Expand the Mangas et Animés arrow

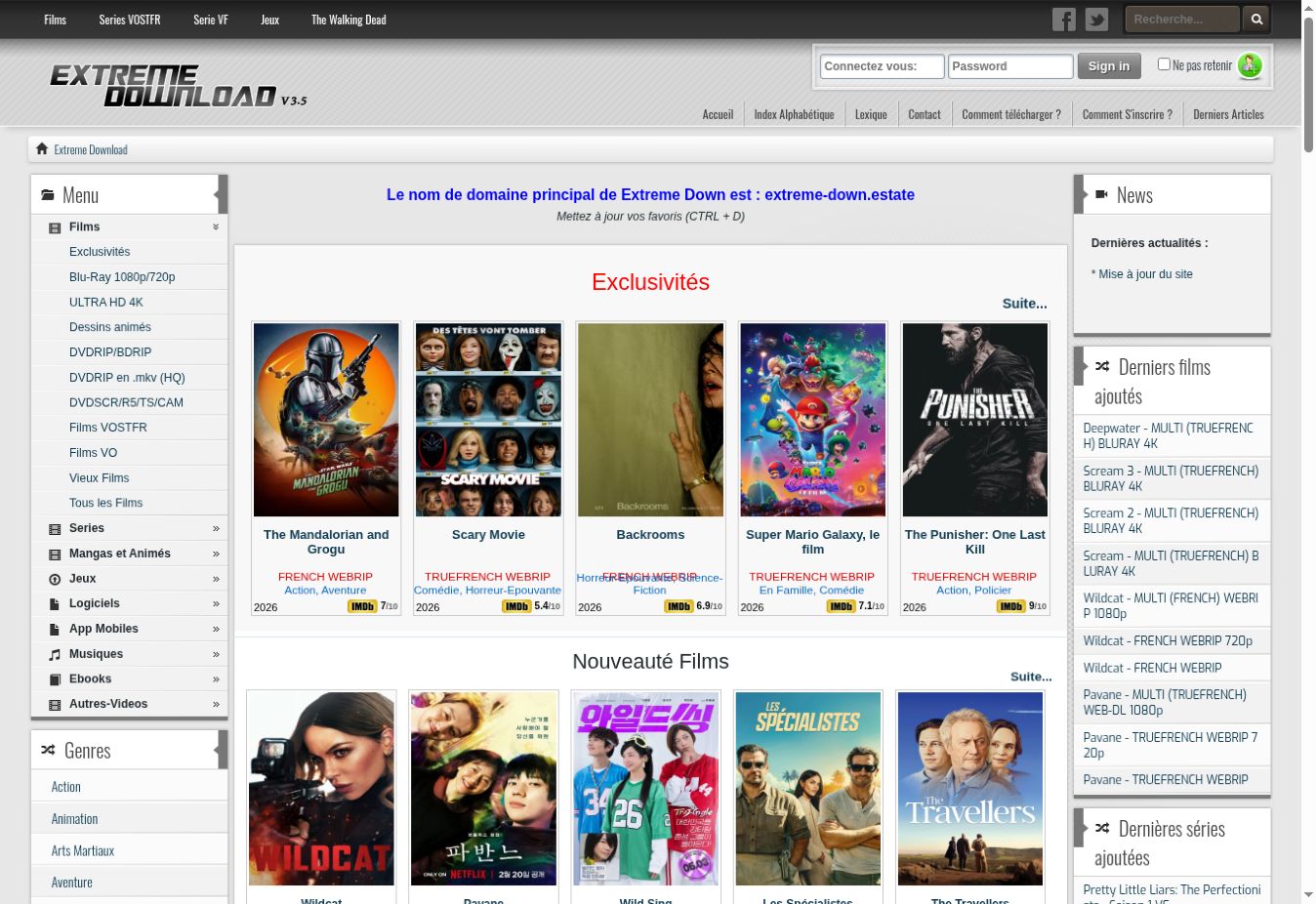point(216,554)
